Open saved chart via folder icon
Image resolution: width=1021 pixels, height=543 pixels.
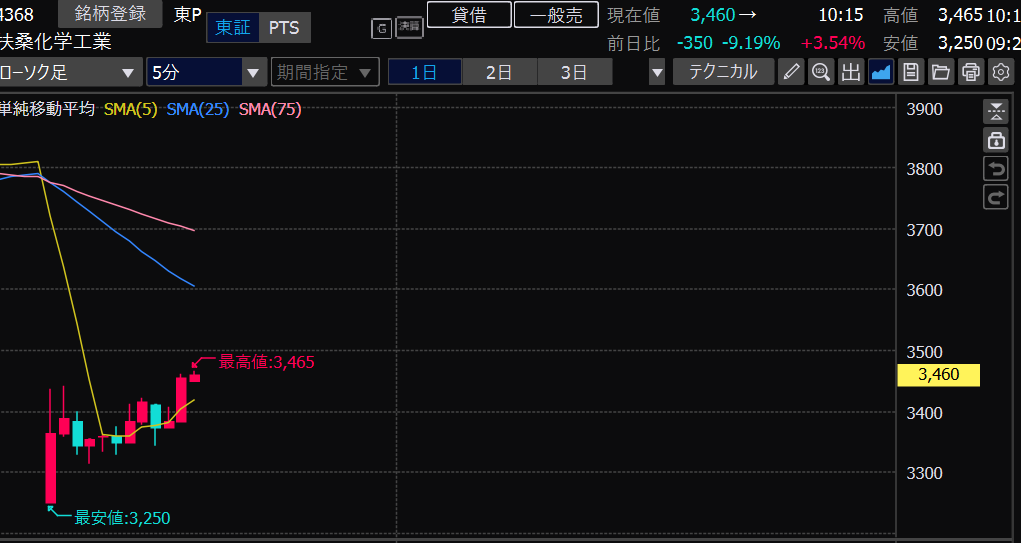click(941, 72)
